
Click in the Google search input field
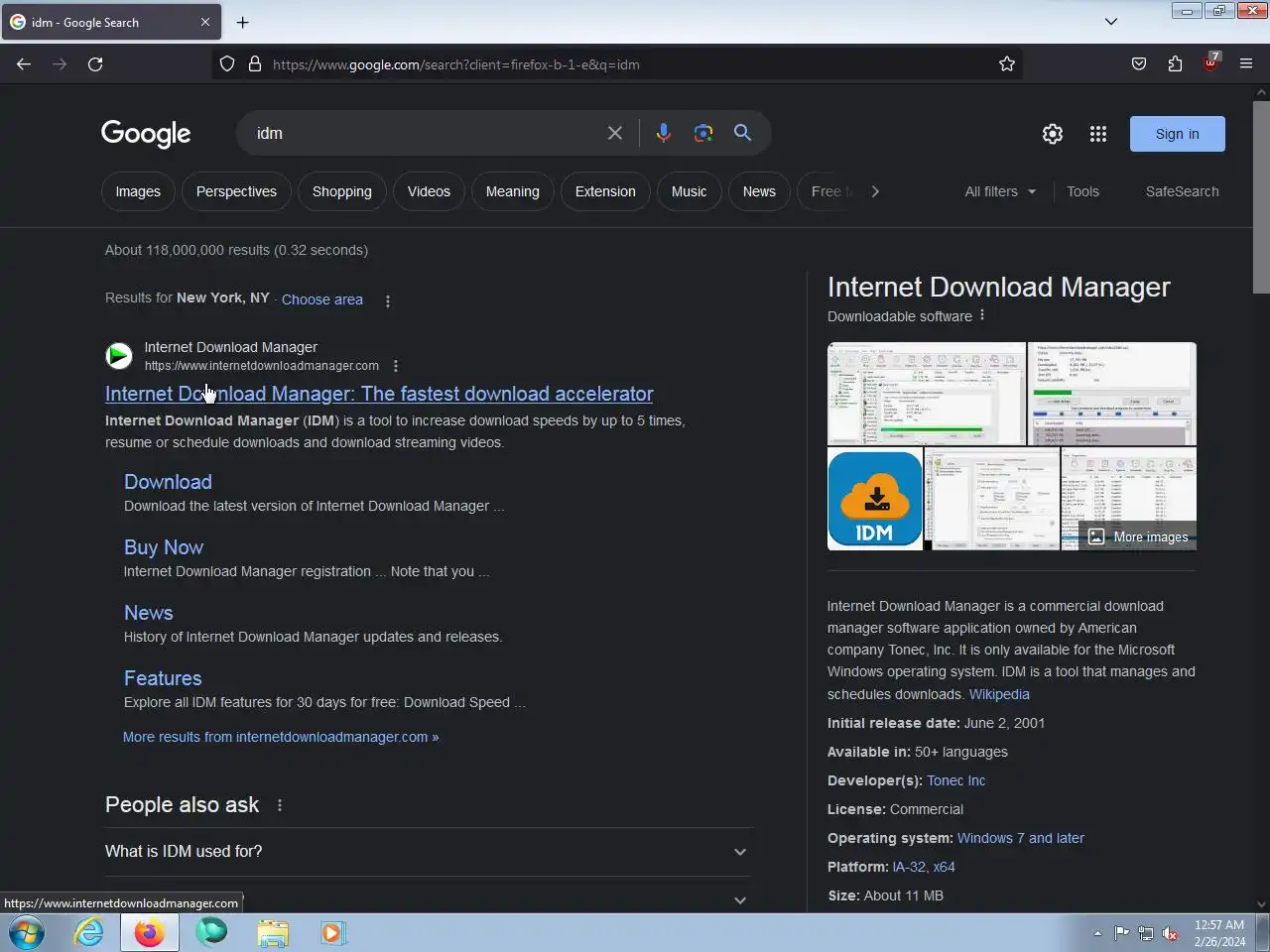click(x=427, y=133)
